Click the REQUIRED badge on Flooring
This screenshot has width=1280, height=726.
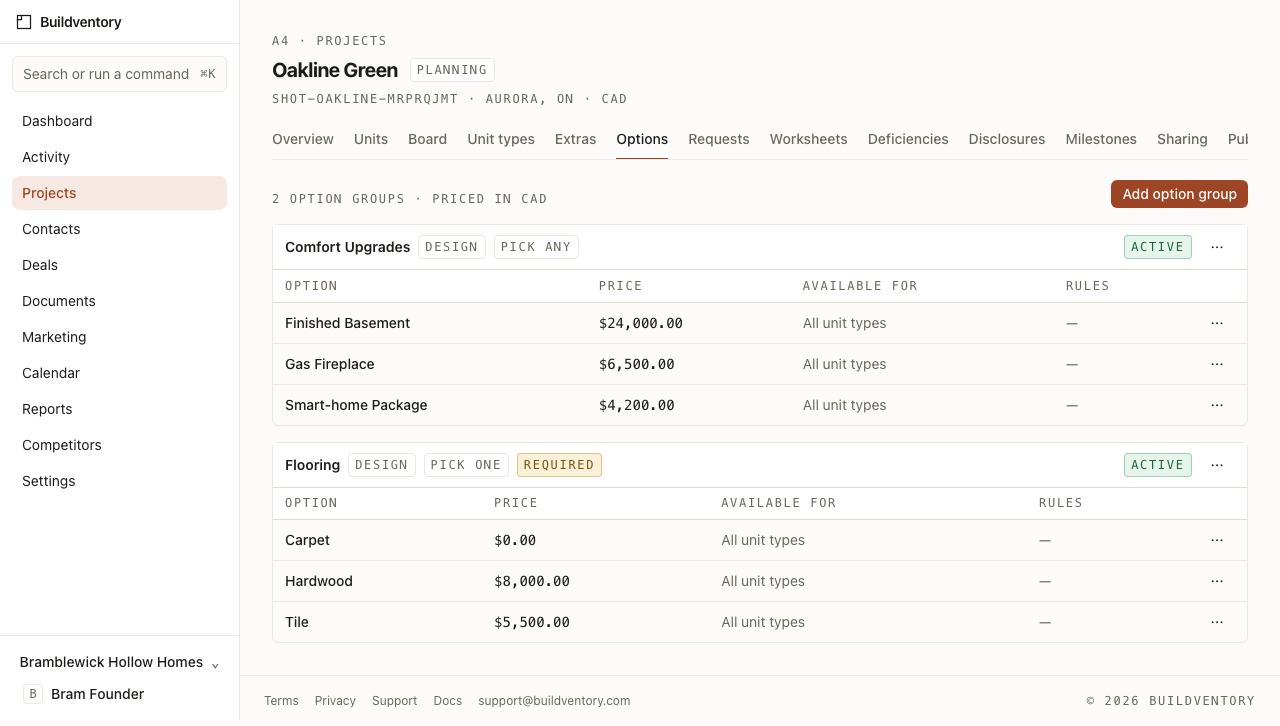pos(559,465)
